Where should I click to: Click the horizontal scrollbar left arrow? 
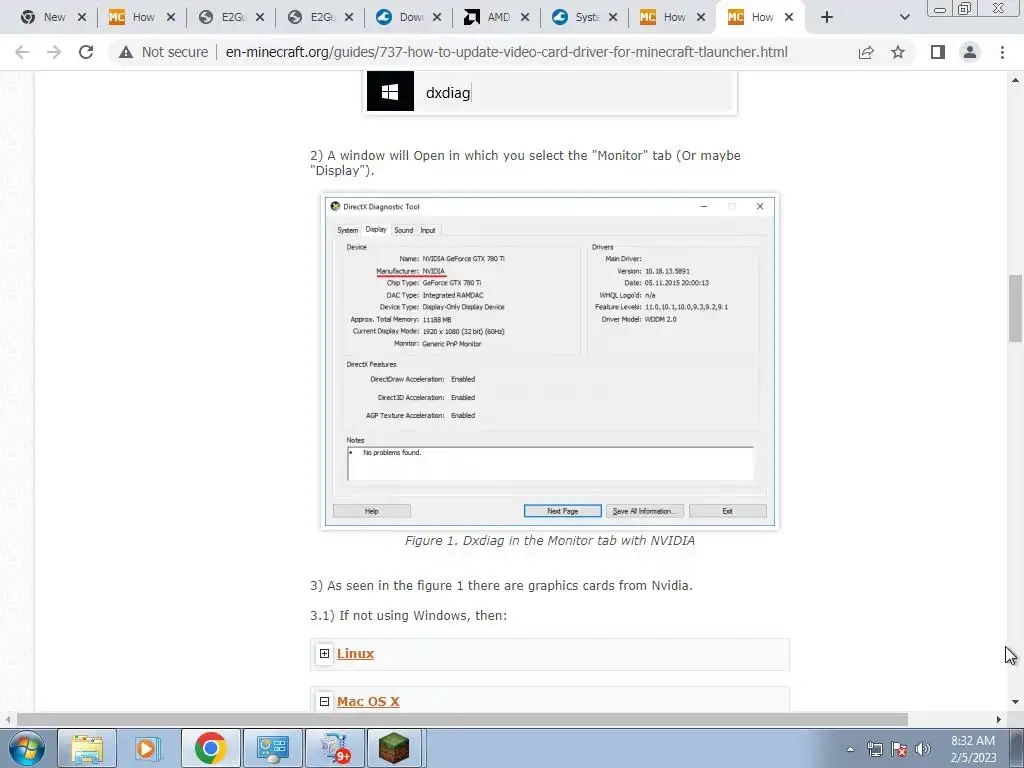(x=8, y=720)
